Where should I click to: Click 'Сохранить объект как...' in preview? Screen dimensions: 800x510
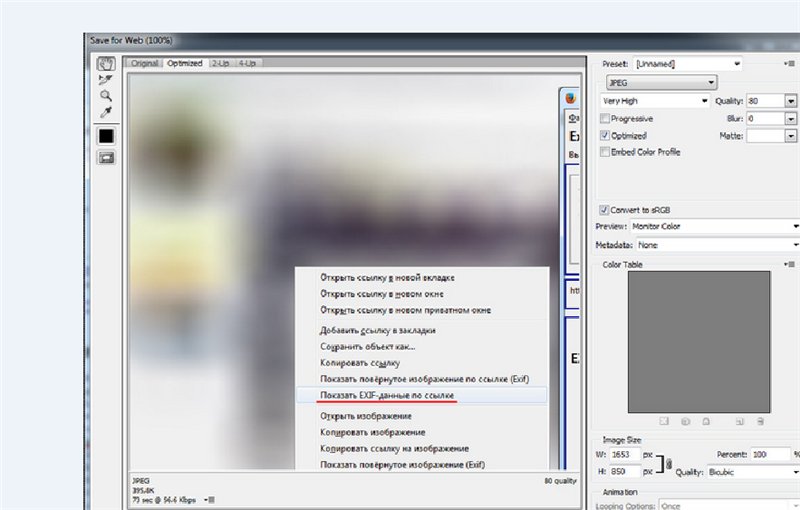pos(367,347)
